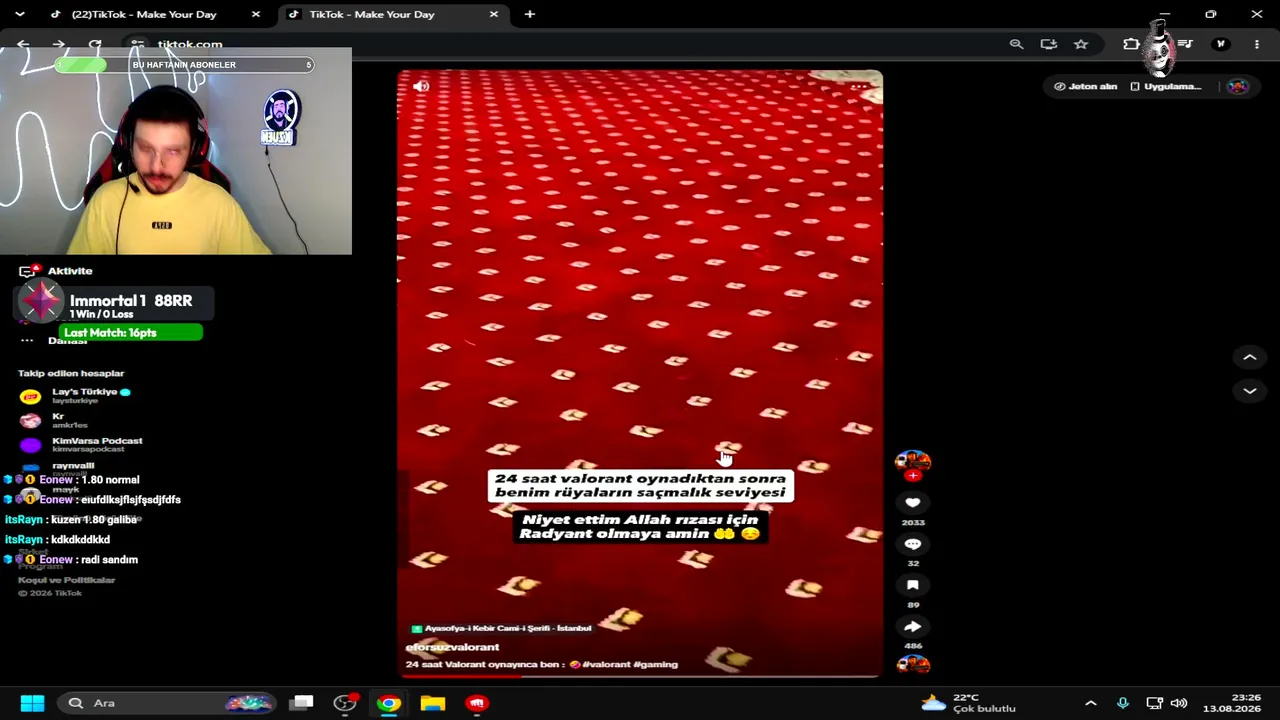This screenshot has width=1280, height=720.
Task: Open the KimVarsa Podcast followed account
Action: point(82,445)
